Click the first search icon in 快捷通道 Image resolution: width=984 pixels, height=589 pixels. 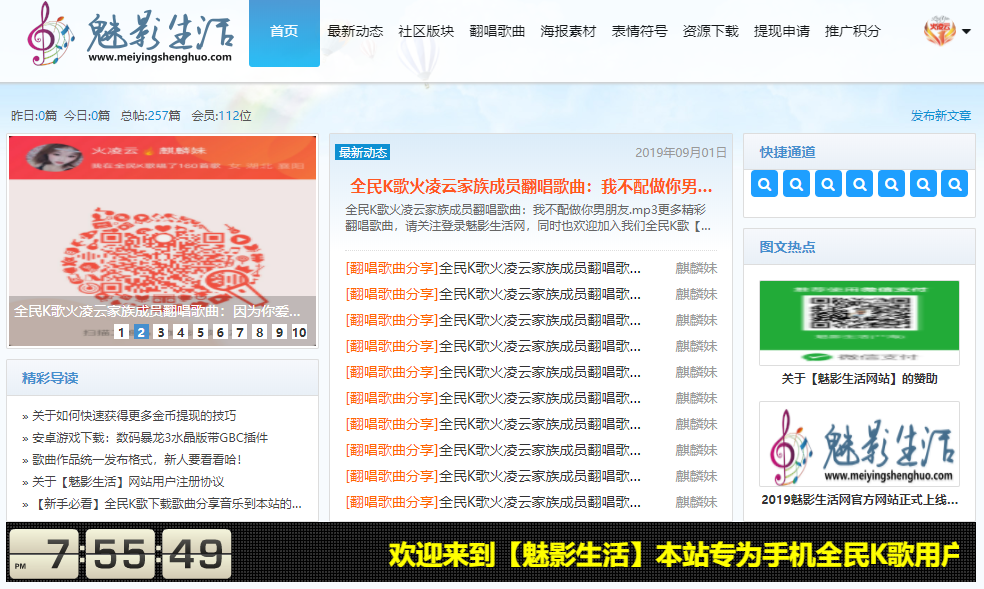[x=765, y=184]
